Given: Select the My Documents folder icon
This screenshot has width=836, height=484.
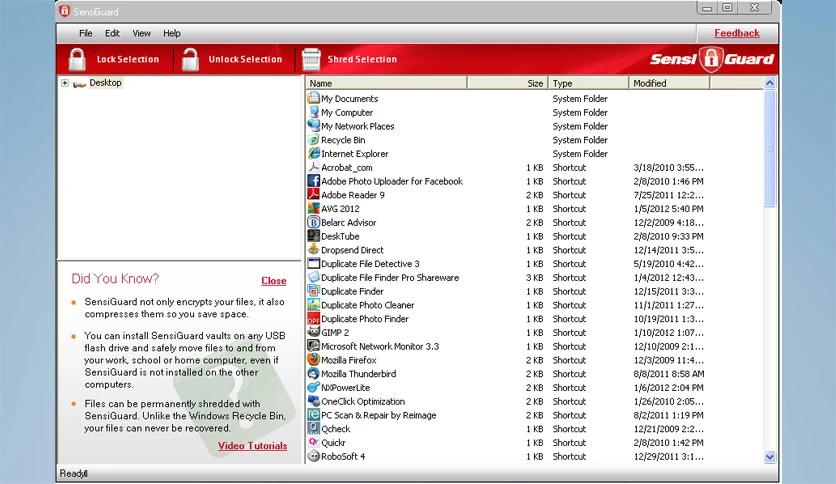Looking at the screenshot, I should pyautogui.click(x=314, y=98).
